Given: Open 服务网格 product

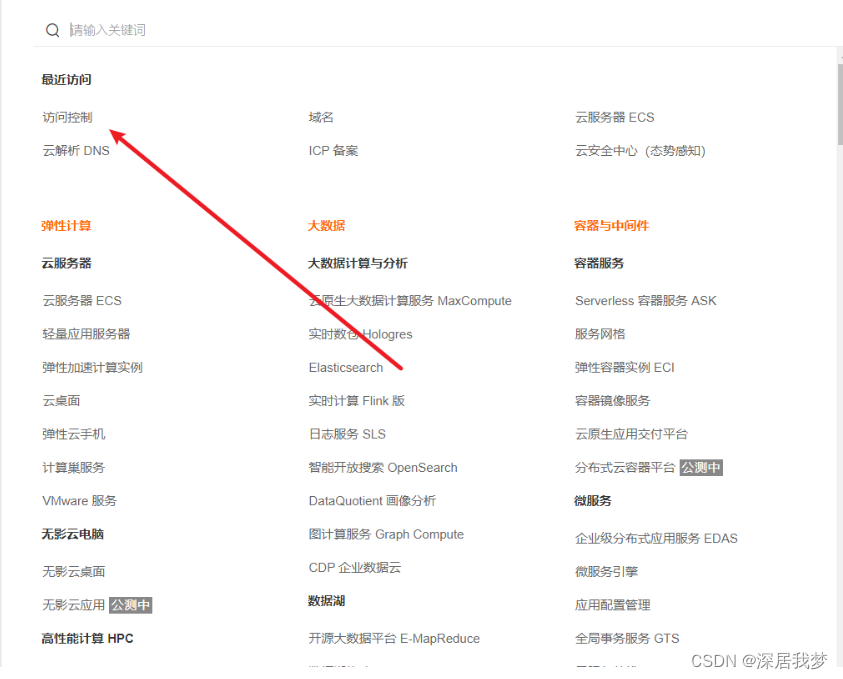Looking at the screenshot, I should point(600,334).
